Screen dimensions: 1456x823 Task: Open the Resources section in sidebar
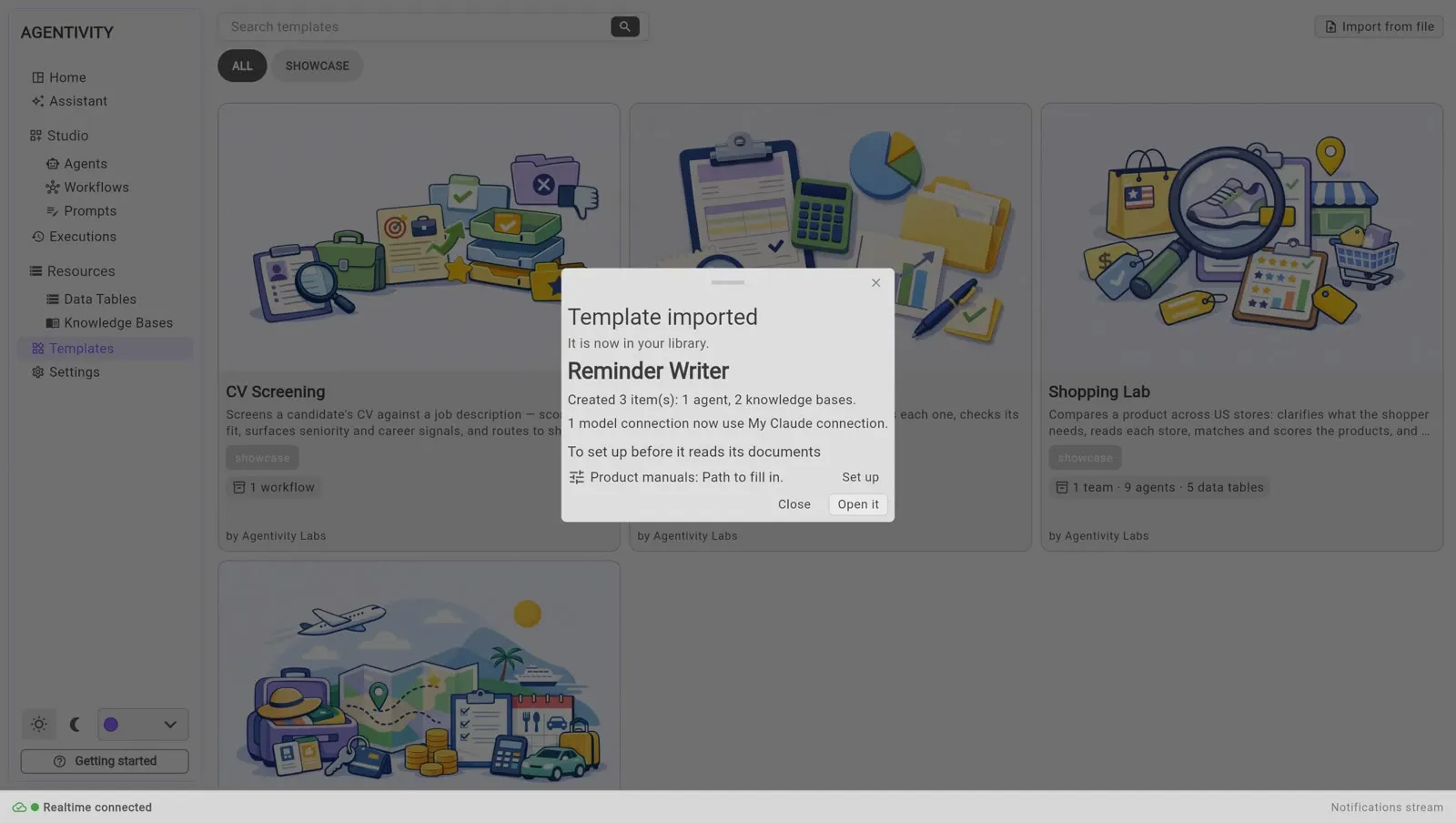point(72,271)
